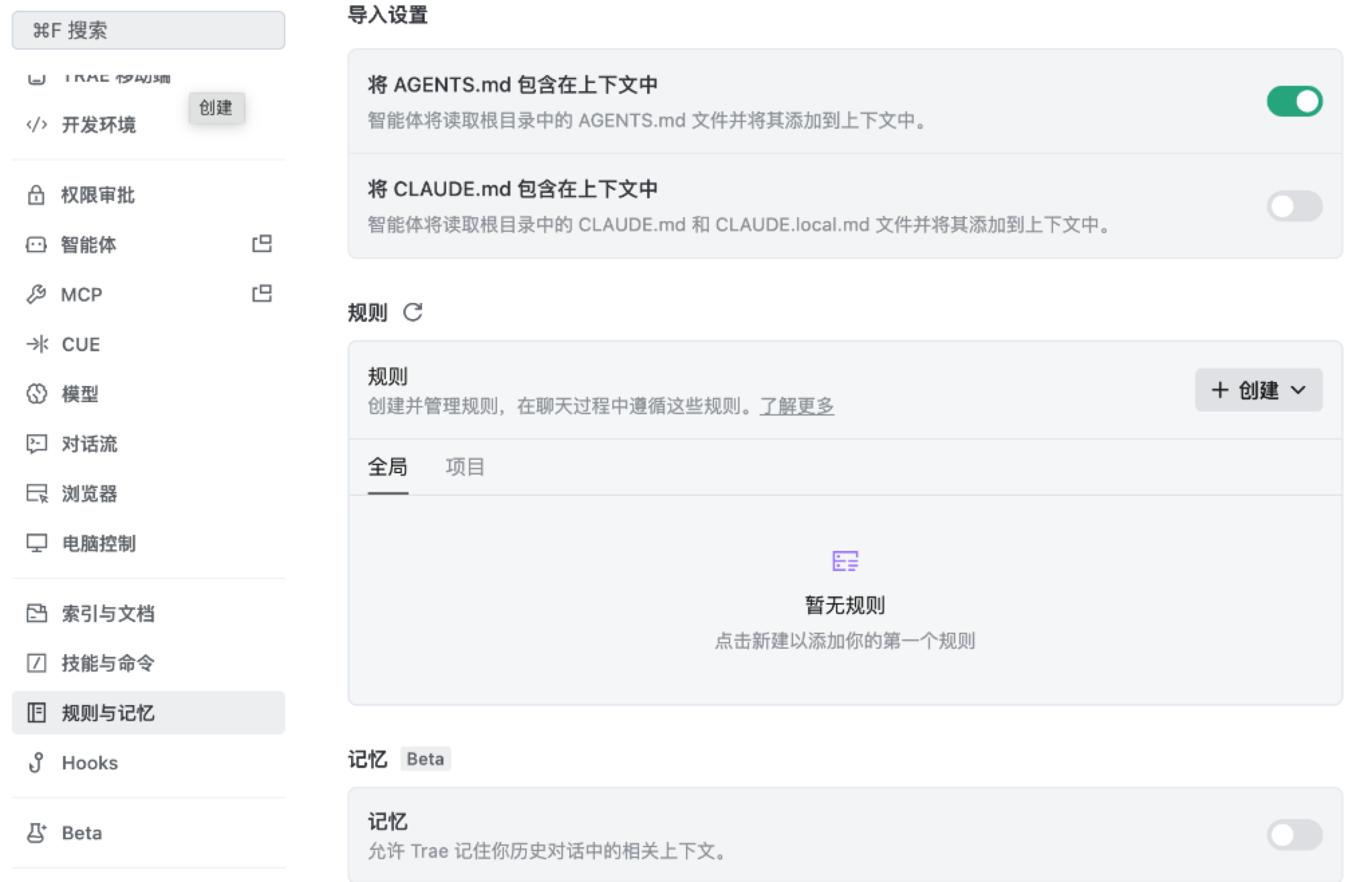
Task: Click the 浏览器 browser icon
Action: pyautogui.click(x=37, y=493)
